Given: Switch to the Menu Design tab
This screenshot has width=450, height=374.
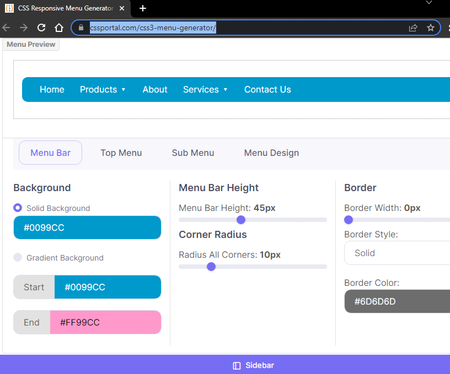Looking at the screenshot, I should pos(272,153).
